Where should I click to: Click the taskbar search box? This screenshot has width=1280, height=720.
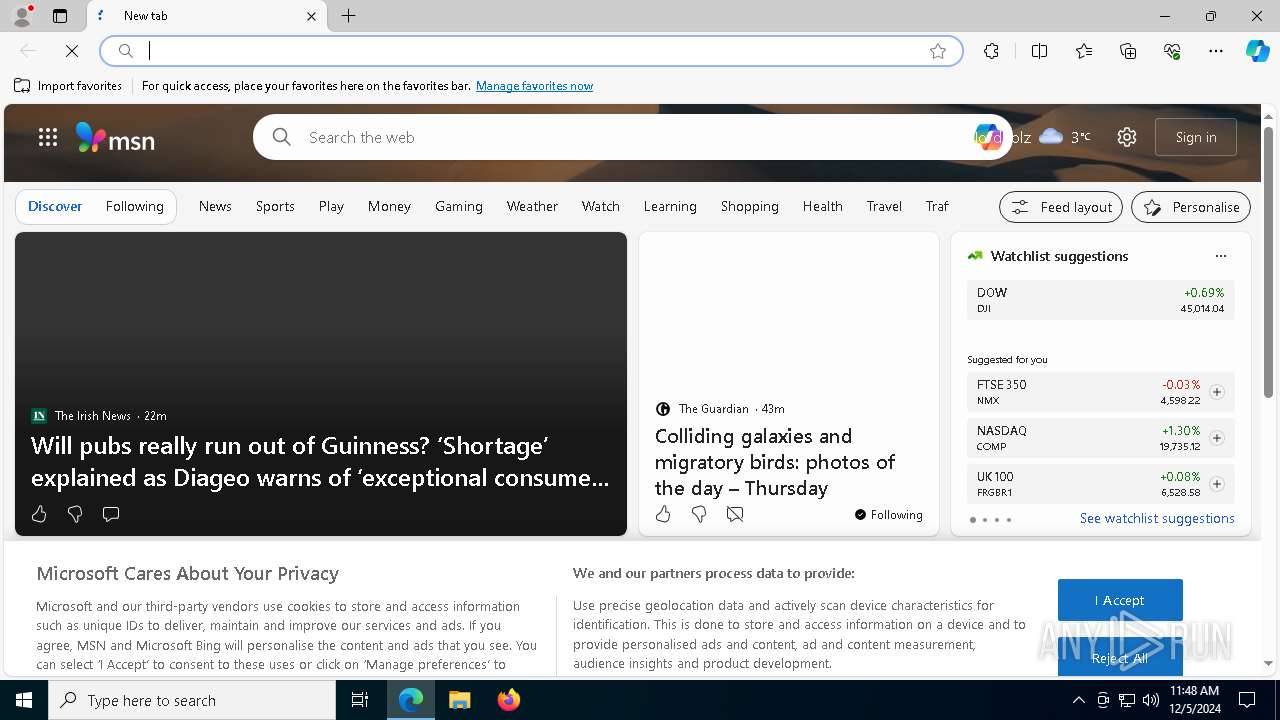coord(192,700)
